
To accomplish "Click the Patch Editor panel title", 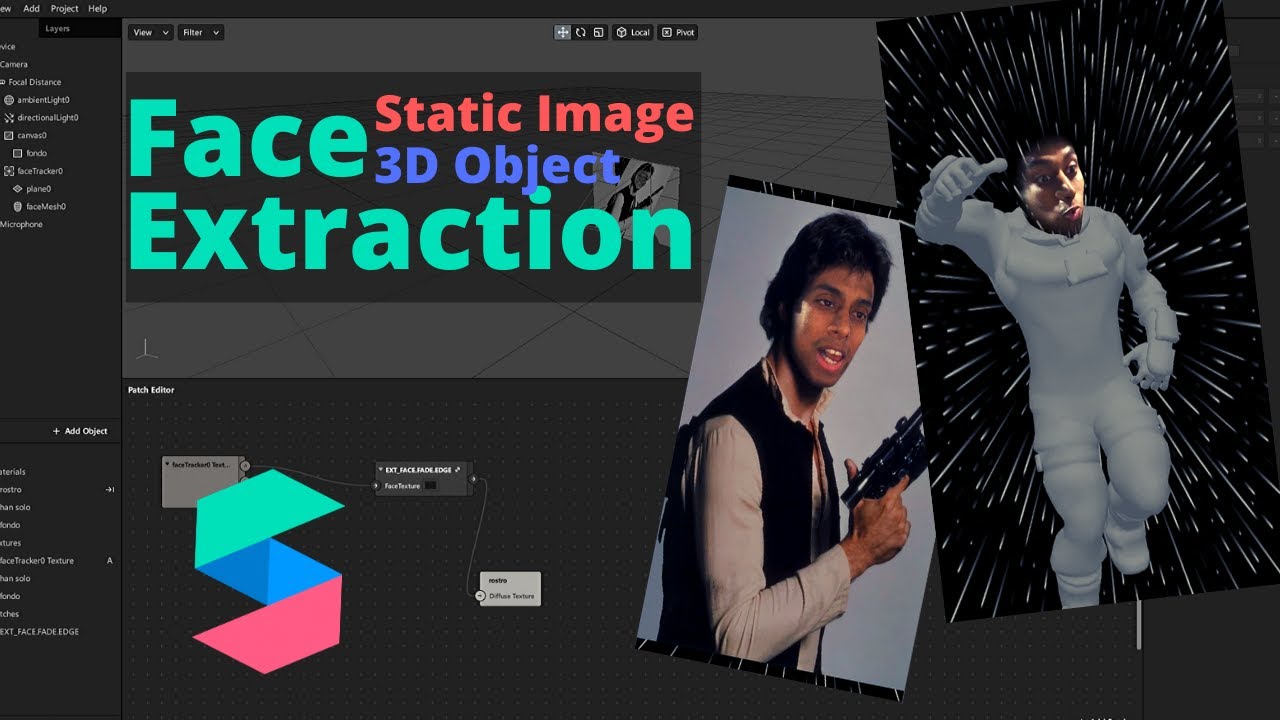I will tap(151, 390).
